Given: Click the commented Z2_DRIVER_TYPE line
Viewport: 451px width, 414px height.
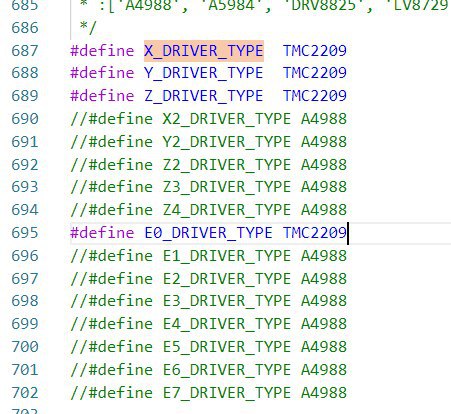Looking at the screenshot, I should tap(209, 165).
